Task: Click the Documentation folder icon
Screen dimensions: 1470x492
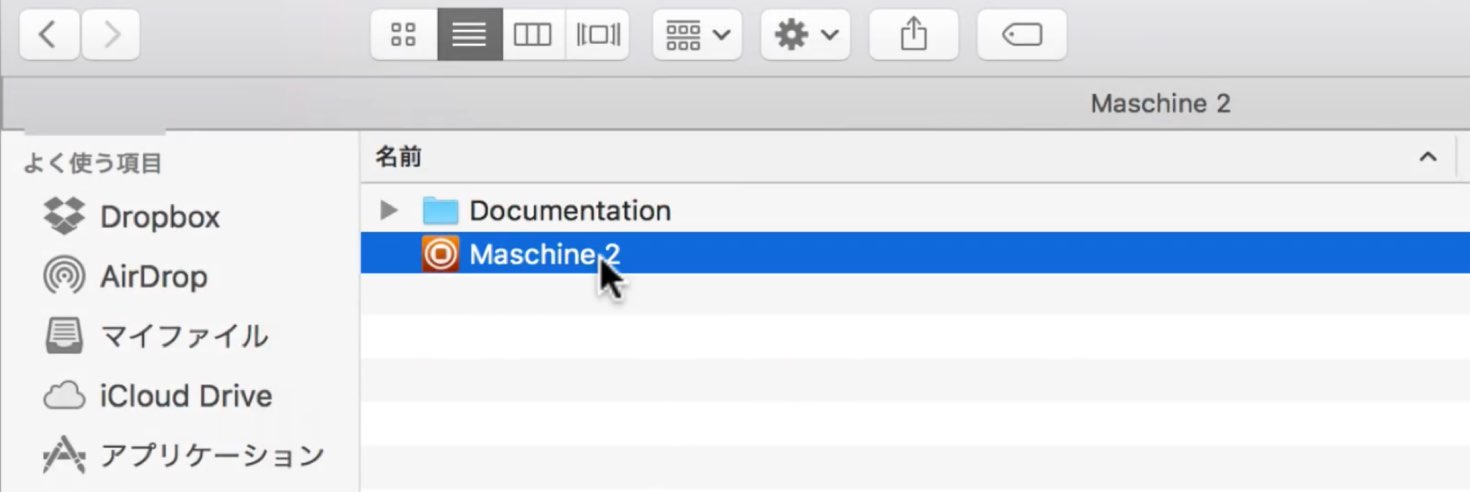Action: tap(440, 210)
